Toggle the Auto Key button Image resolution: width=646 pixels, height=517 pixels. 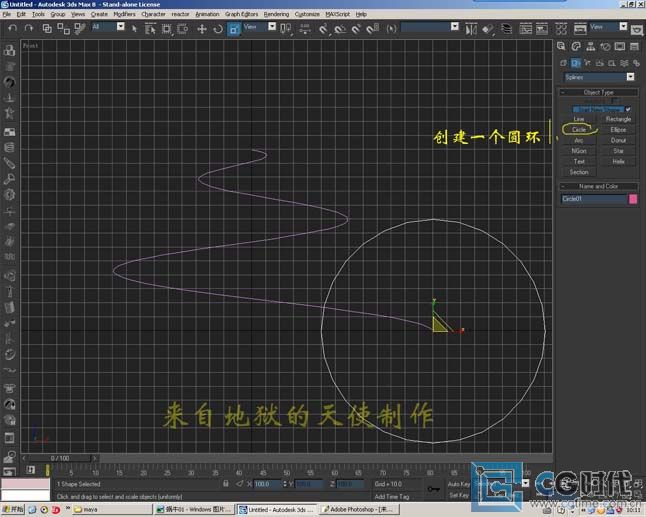[x=459, y=484]
